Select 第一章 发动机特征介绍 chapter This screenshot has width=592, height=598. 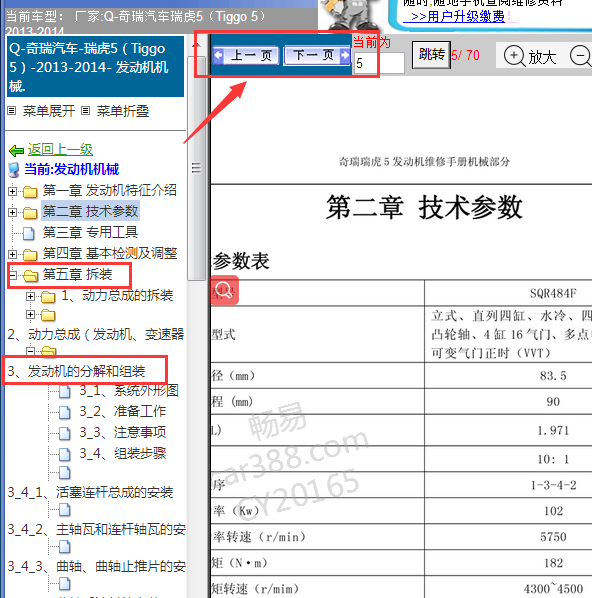click(109, 190)
